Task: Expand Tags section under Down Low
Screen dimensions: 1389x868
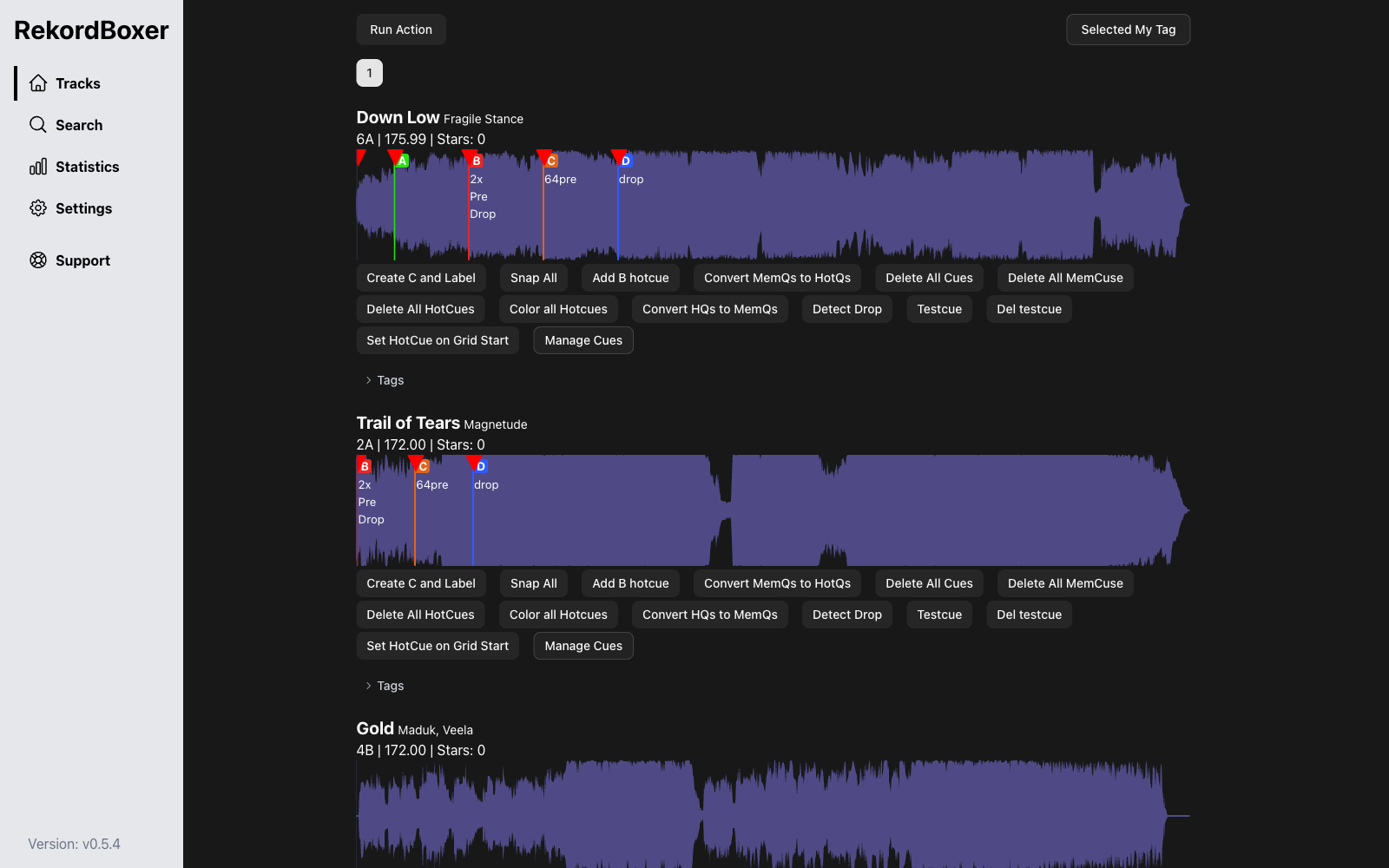Action: click(385, 380)
